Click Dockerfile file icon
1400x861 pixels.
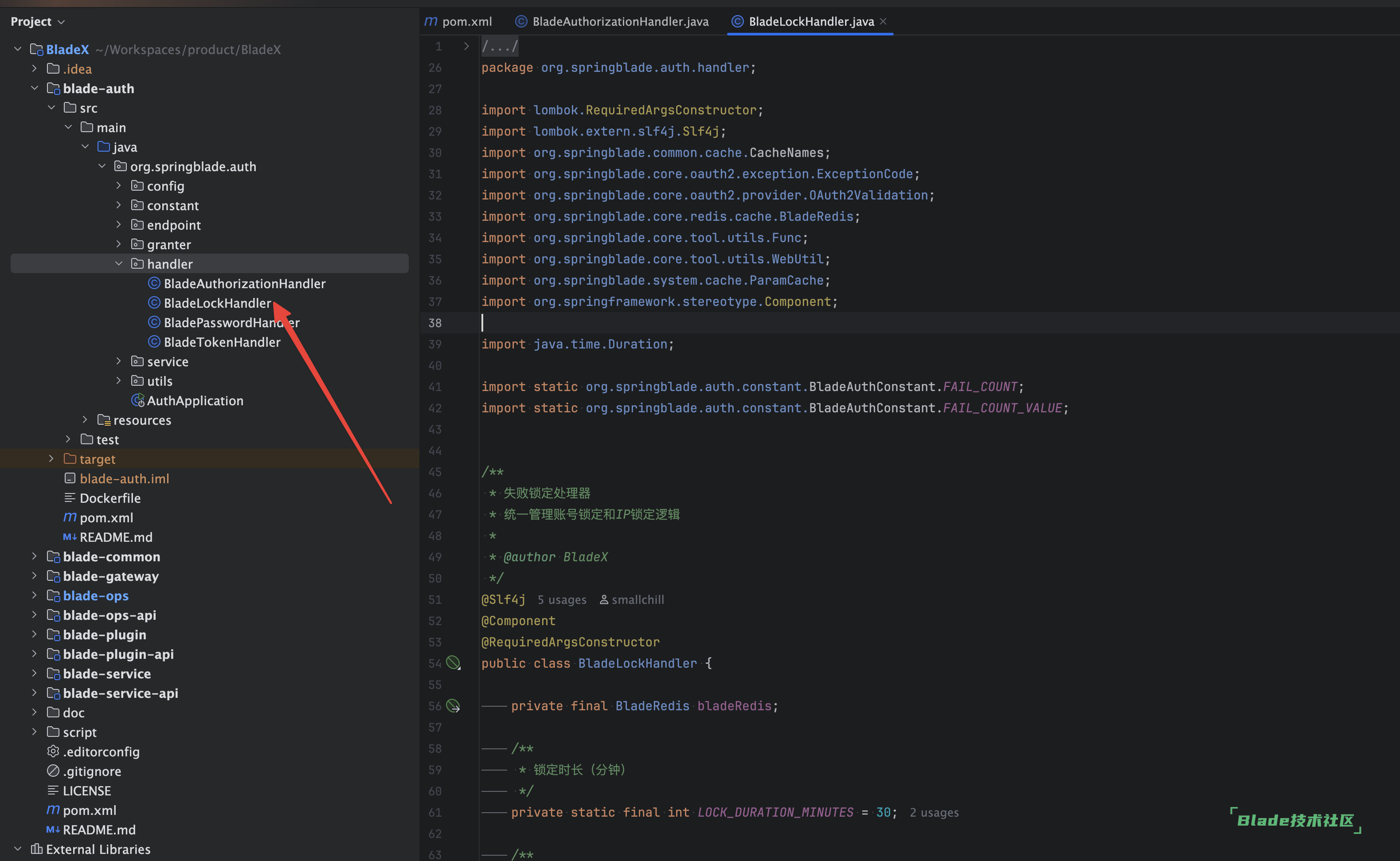coord(70,498)
